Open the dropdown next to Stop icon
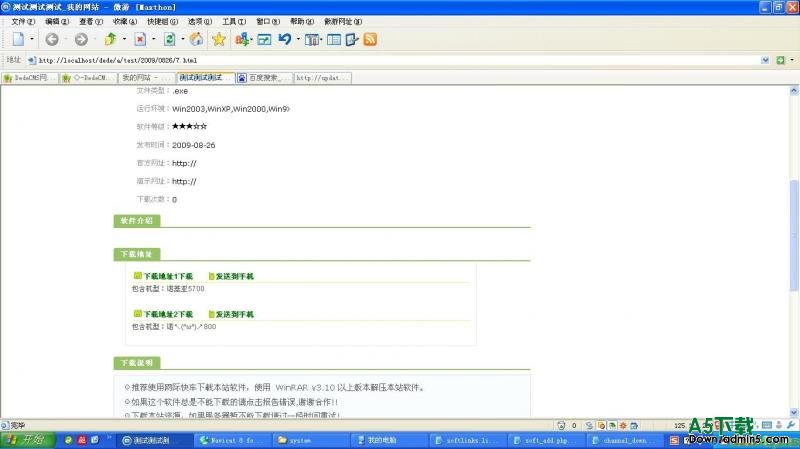 click(154, 39)
